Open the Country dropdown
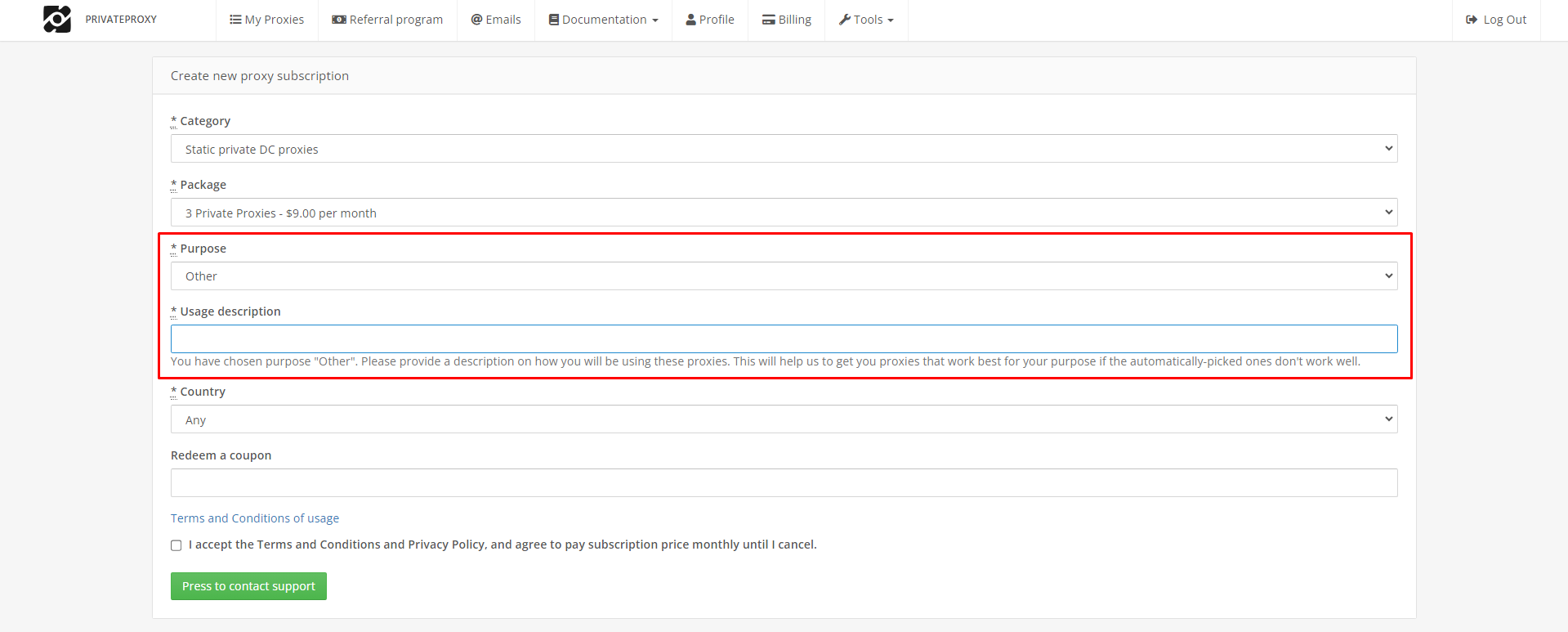 click(784, 419)
